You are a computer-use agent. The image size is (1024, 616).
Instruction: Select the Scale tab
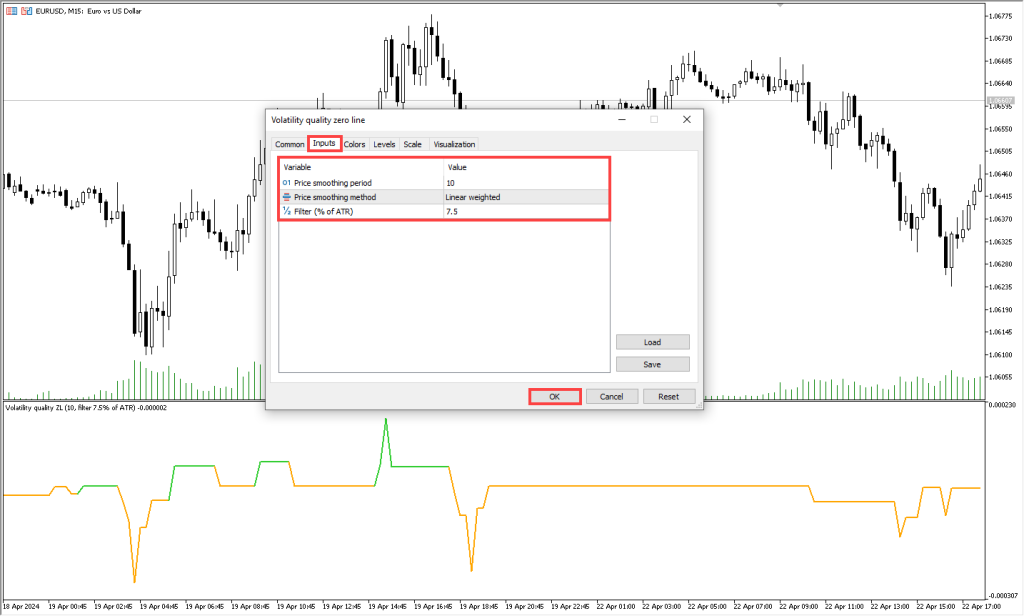(x=413, y=144)
